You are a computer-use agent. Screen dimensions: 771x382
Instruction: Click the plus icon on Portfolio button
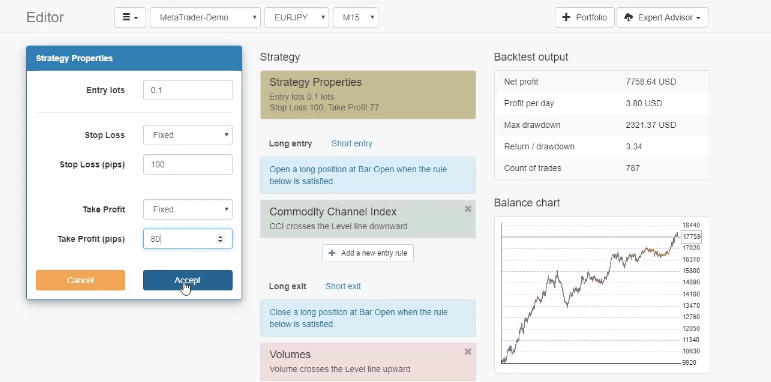(x=566, y=17)
